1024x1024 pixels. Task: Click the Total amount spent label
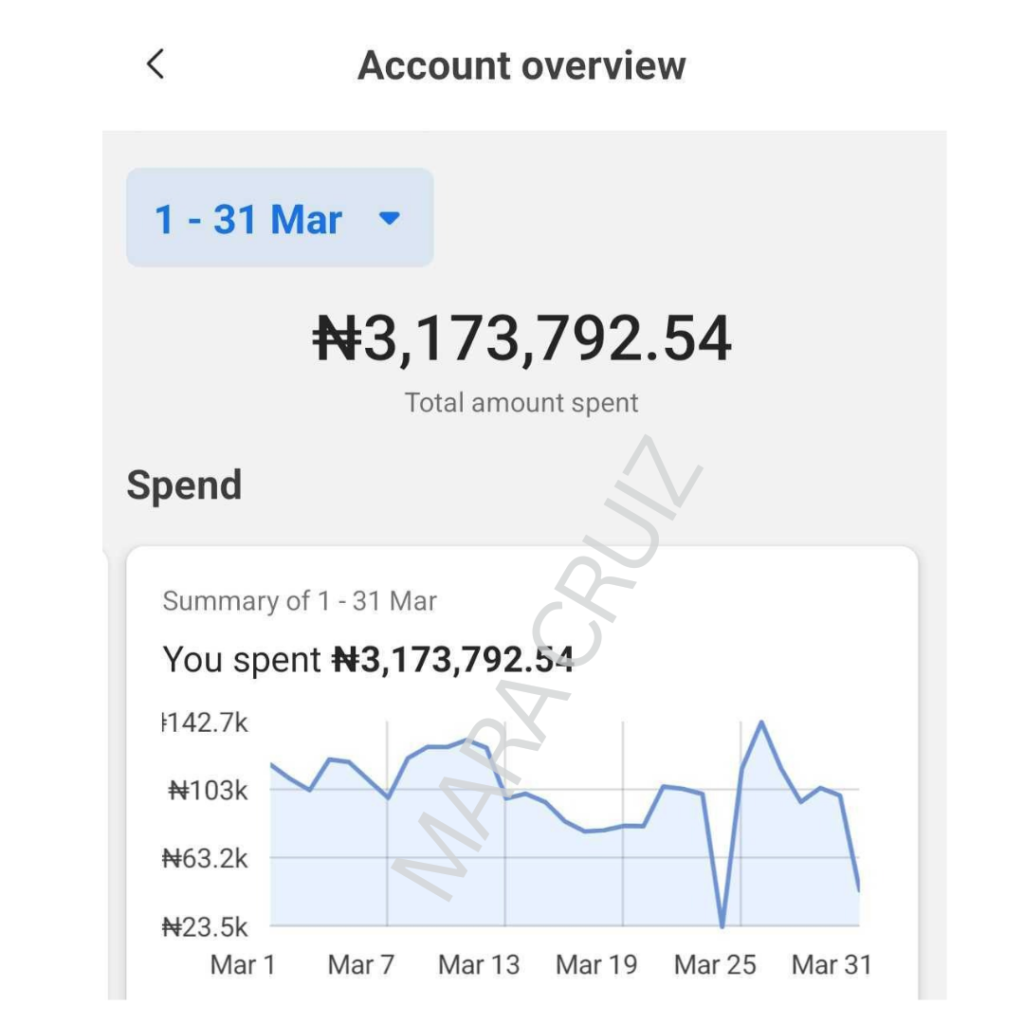click(521, 403)
